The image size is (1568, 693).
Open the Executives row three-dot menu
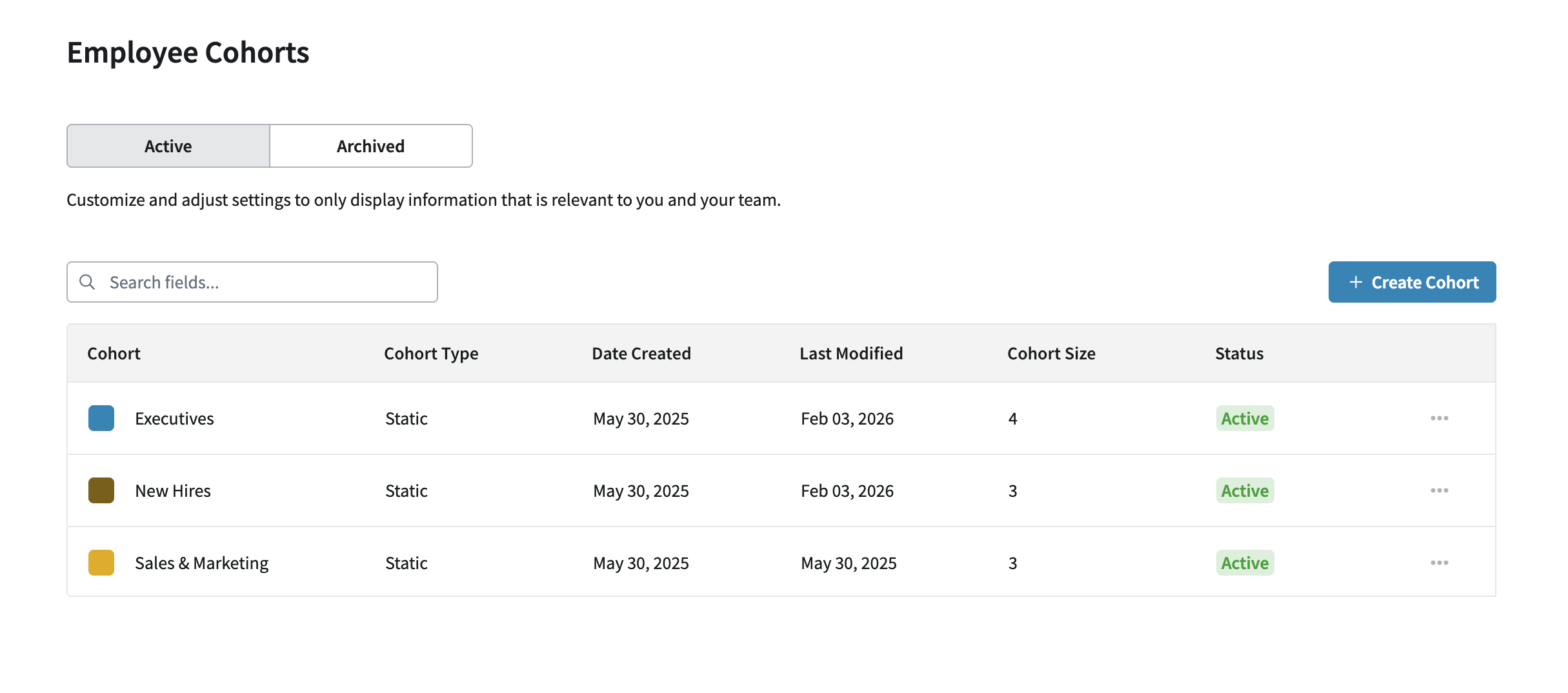tap(1439, 418)
